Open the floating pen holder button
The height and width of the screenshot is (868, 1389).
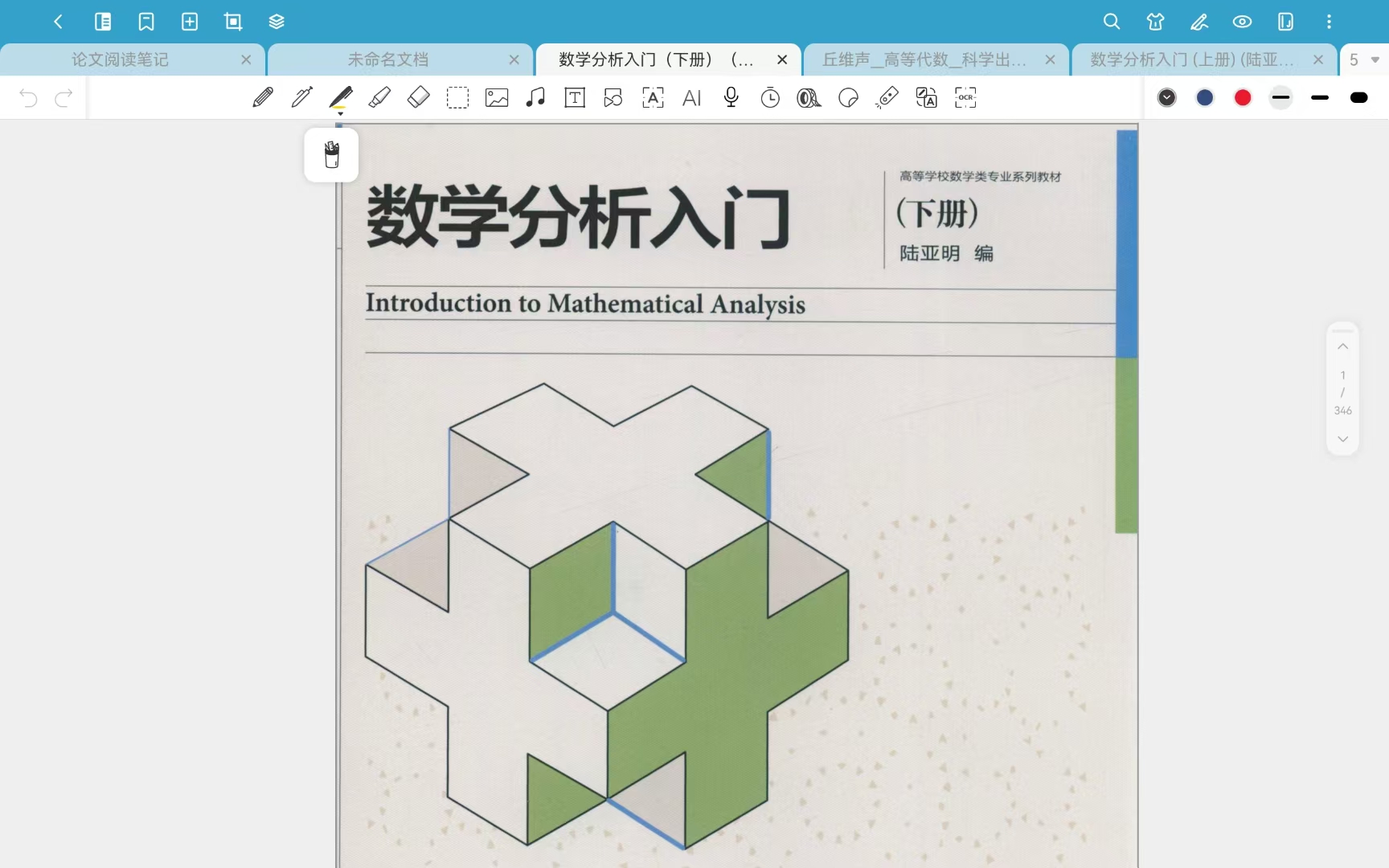click(331, 154)
